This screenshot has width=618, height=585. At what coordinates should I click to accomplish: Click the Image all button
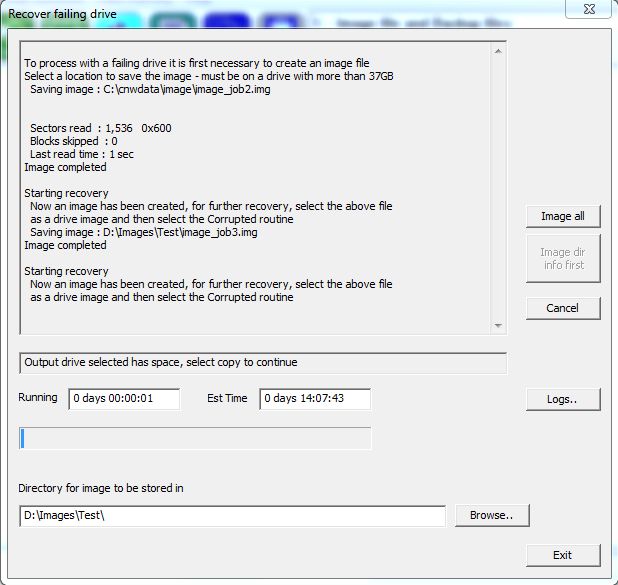point(563,216)
